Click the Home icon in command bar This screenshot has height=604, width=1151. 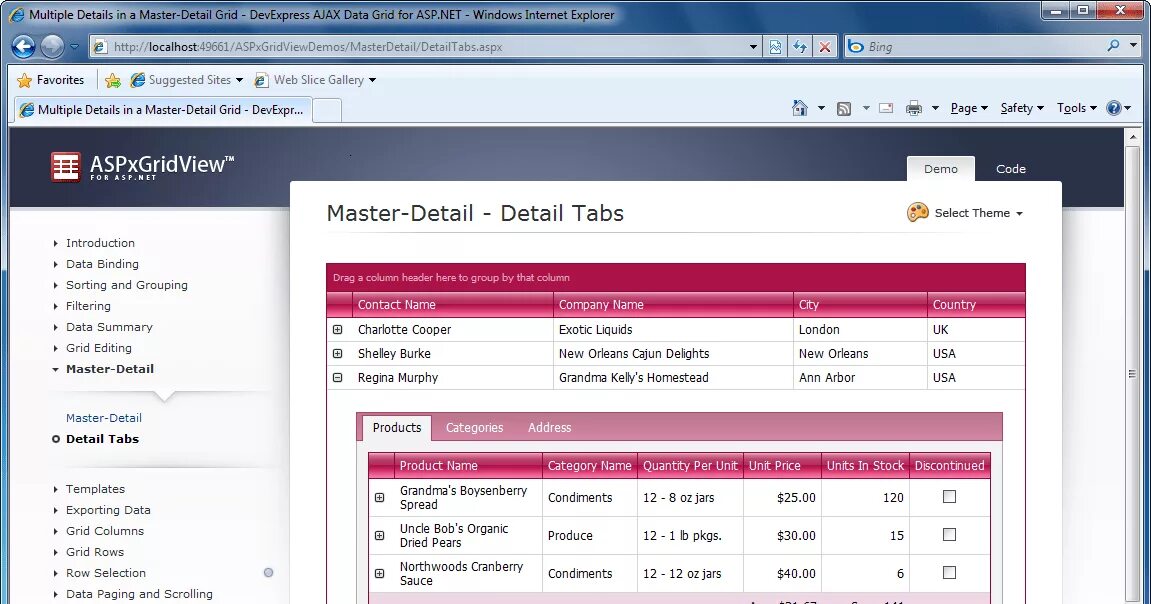(x=799, y=109)
